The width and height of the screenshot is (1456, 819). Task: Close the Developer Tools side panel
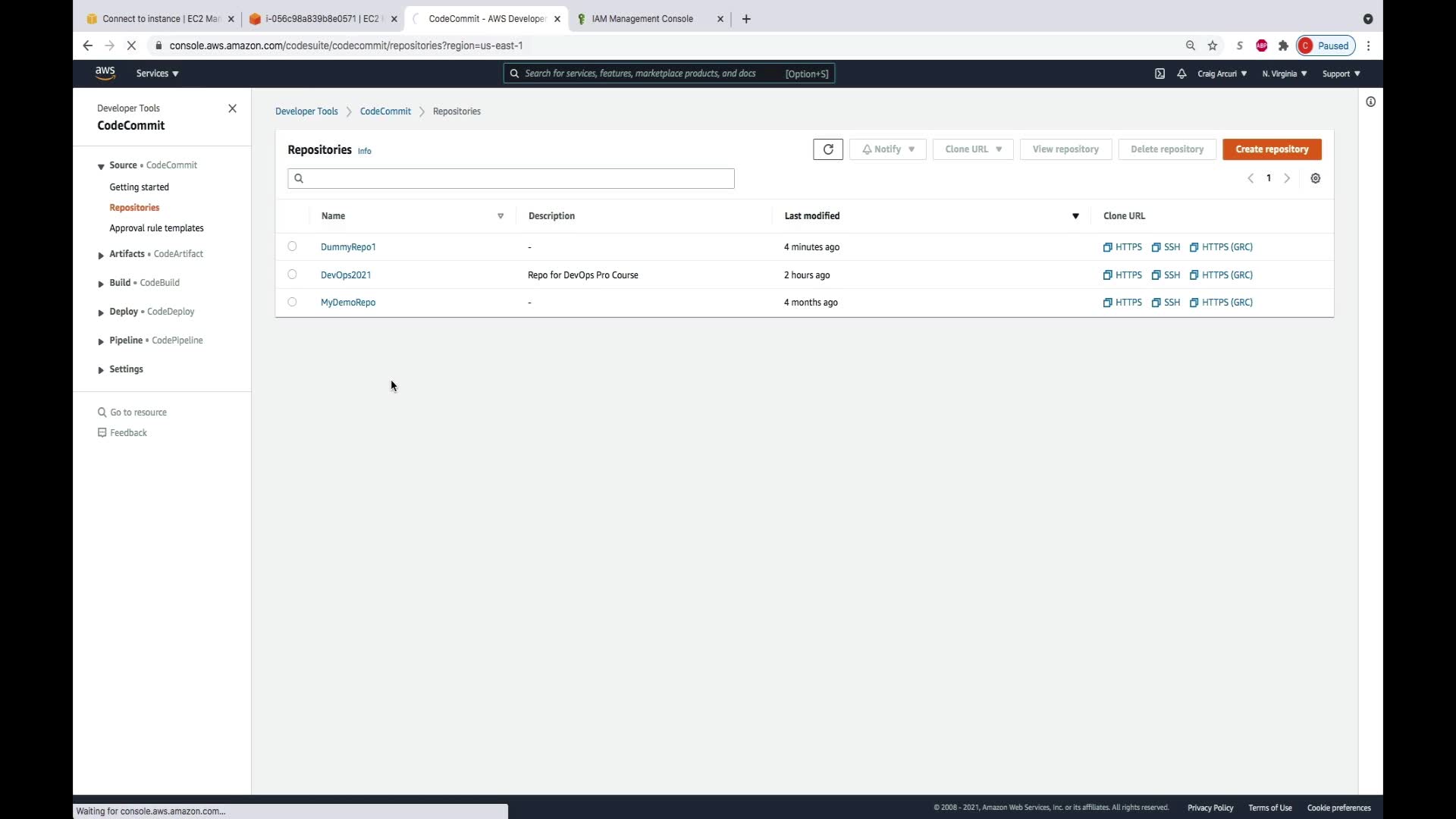coord(232,108)
